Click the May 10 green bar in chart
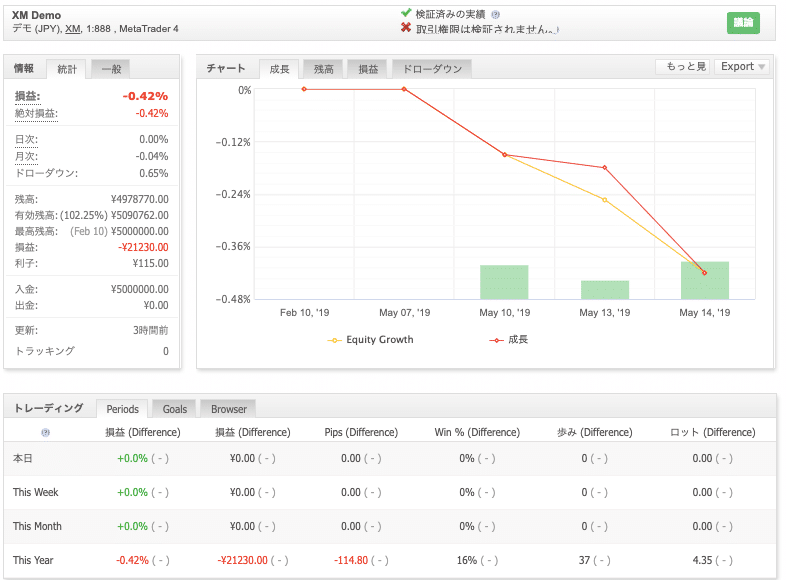 (x=504, y=282)
